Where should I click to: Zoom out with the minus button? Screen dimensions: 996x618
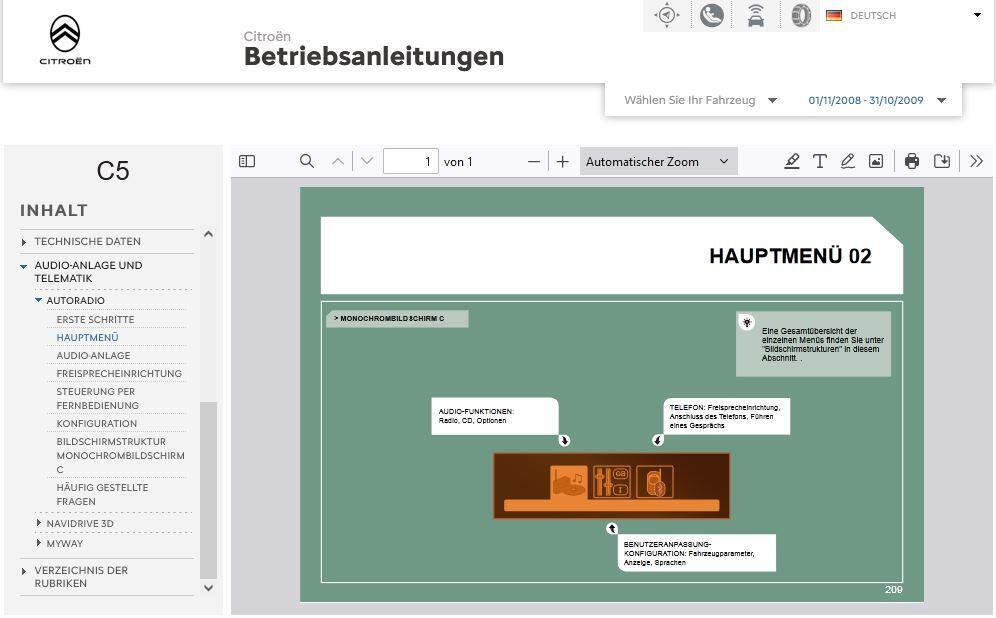[534, 162]
